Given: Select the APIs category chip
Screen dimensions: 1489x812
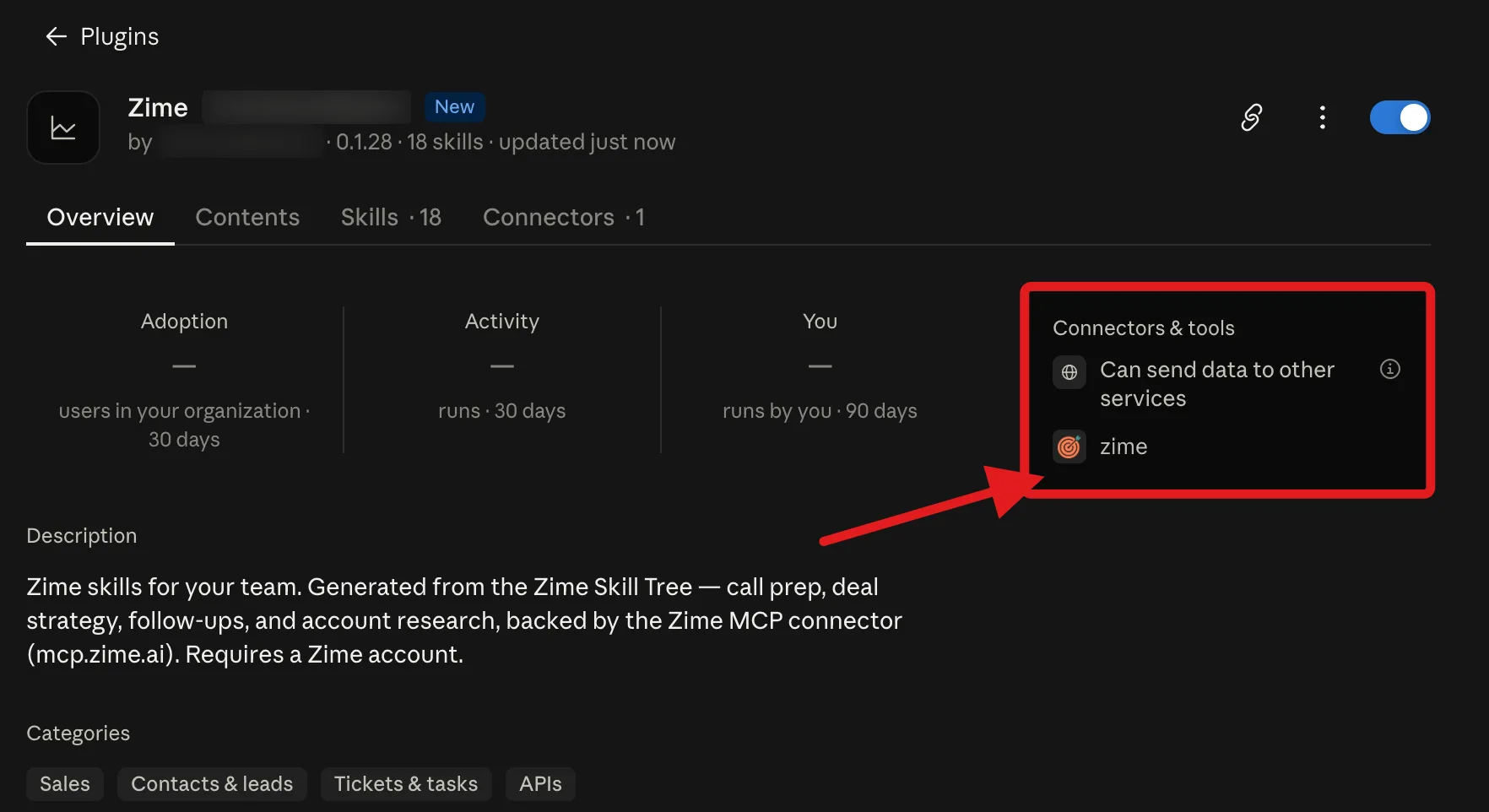Looking at the screenshot, I should (x=540, y=784).
